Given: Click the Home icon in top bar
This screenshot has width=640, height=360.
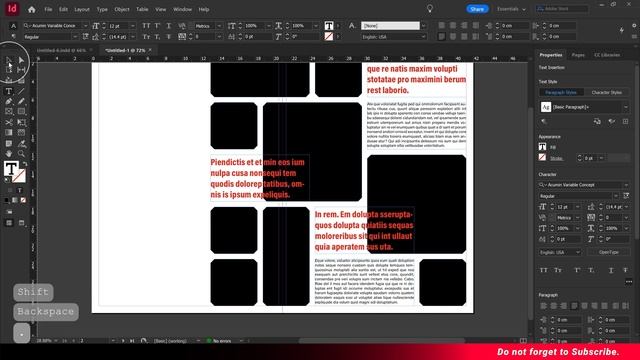Looking at the screenshot, I should [x=31, y=9].
